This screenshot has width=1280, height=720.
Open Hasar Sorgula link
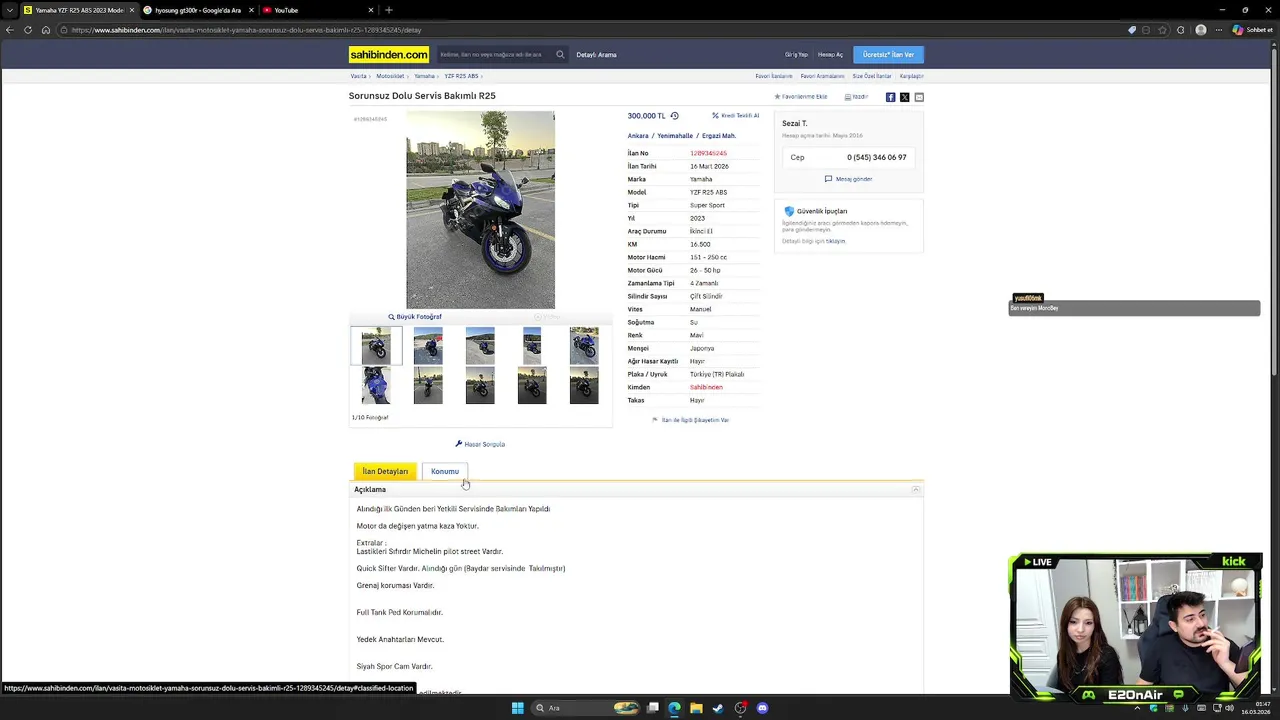point(480,444)
